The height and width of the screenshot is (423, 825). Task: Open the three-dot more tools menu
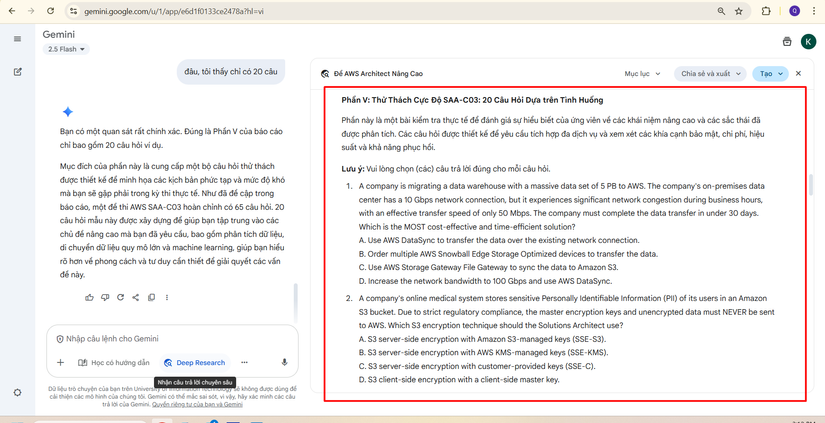pyautogui.click(x=244, y=362)
